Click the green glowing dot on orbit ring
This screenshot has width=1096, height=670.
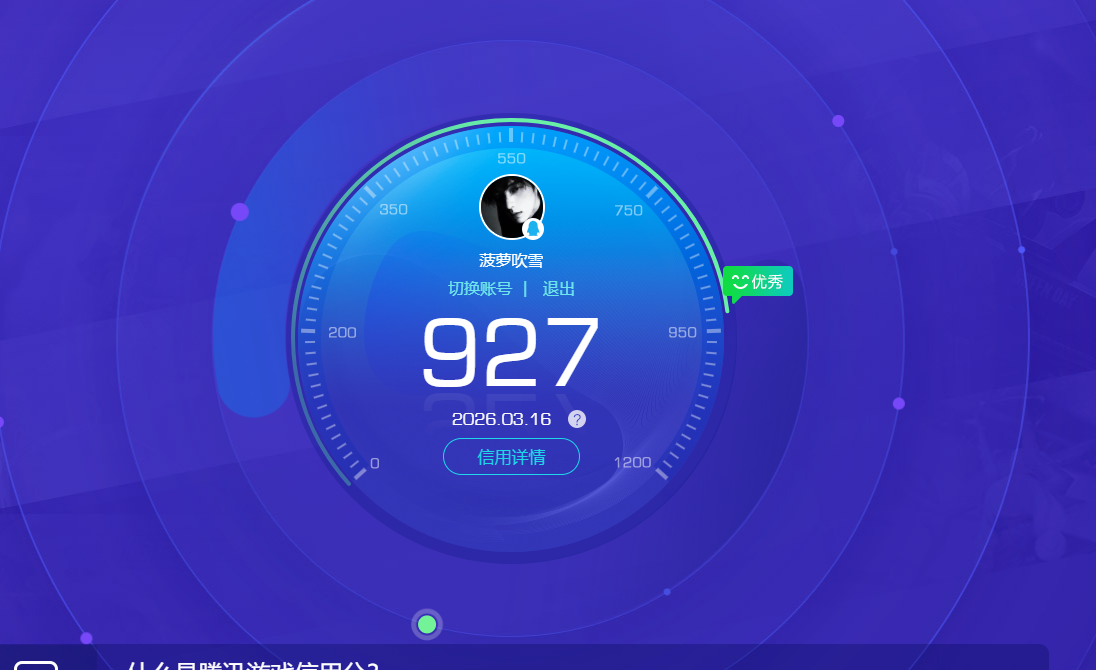[427, 625]
